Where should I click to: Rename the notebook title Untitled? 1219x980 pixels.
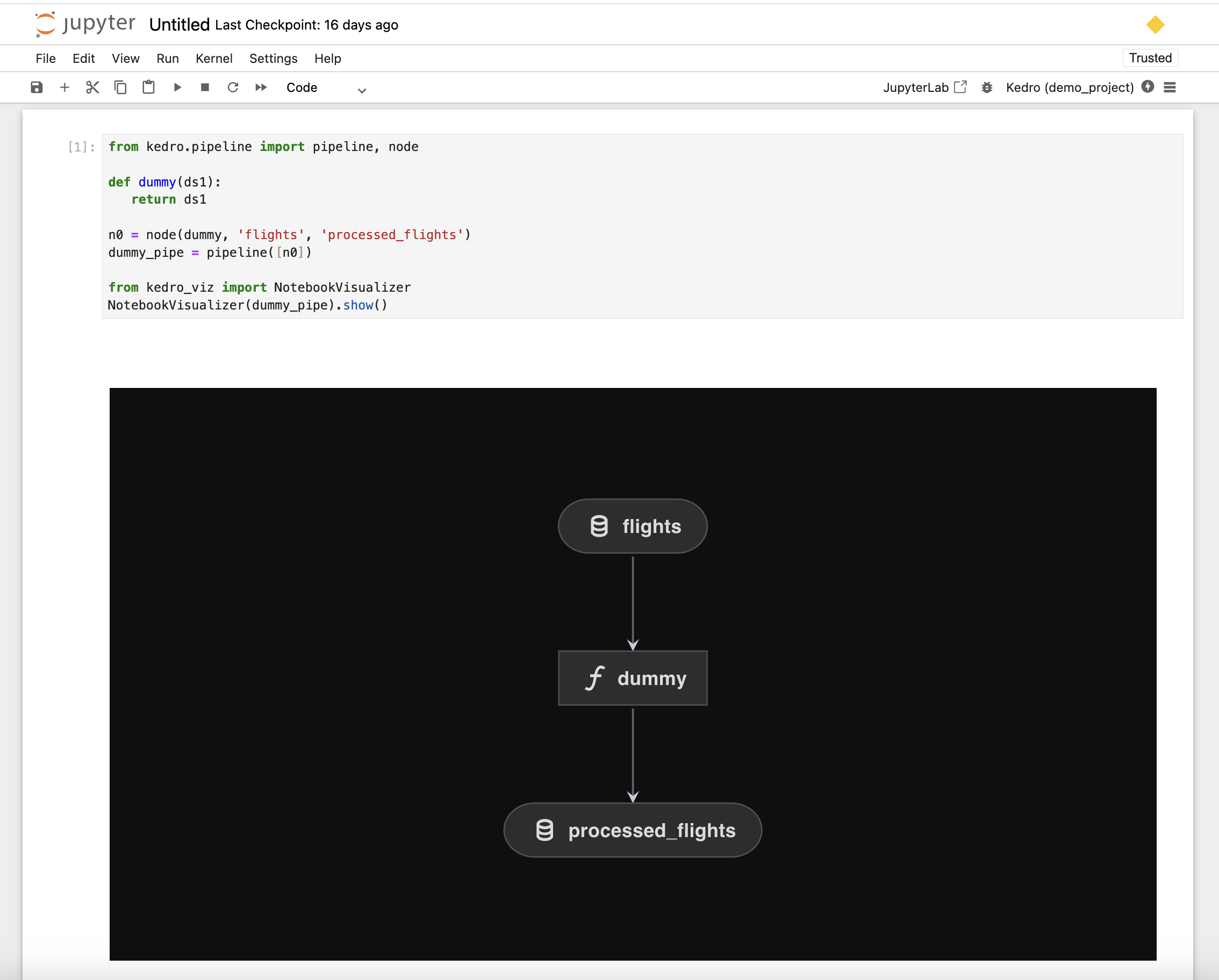pyautogui.click(x=179, y=25)
